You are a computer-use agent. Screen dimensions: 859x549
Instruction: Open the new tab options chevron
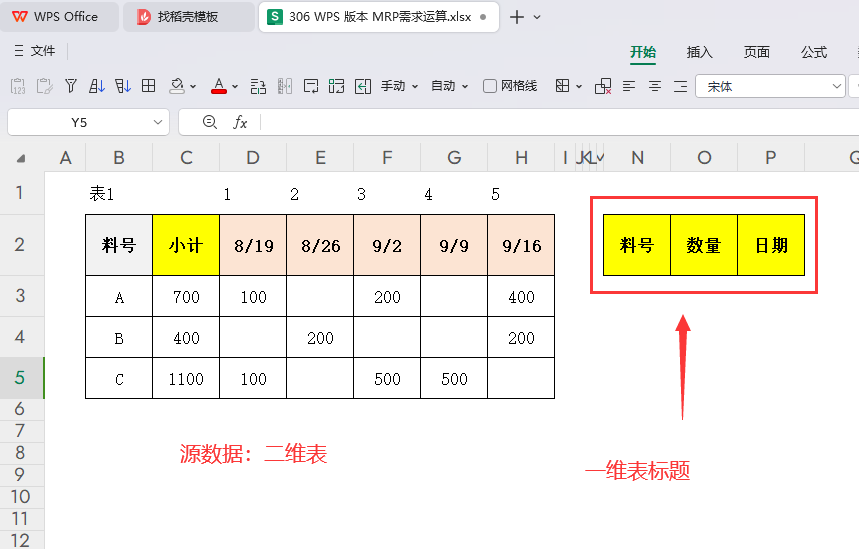click(x=537, y=18)
